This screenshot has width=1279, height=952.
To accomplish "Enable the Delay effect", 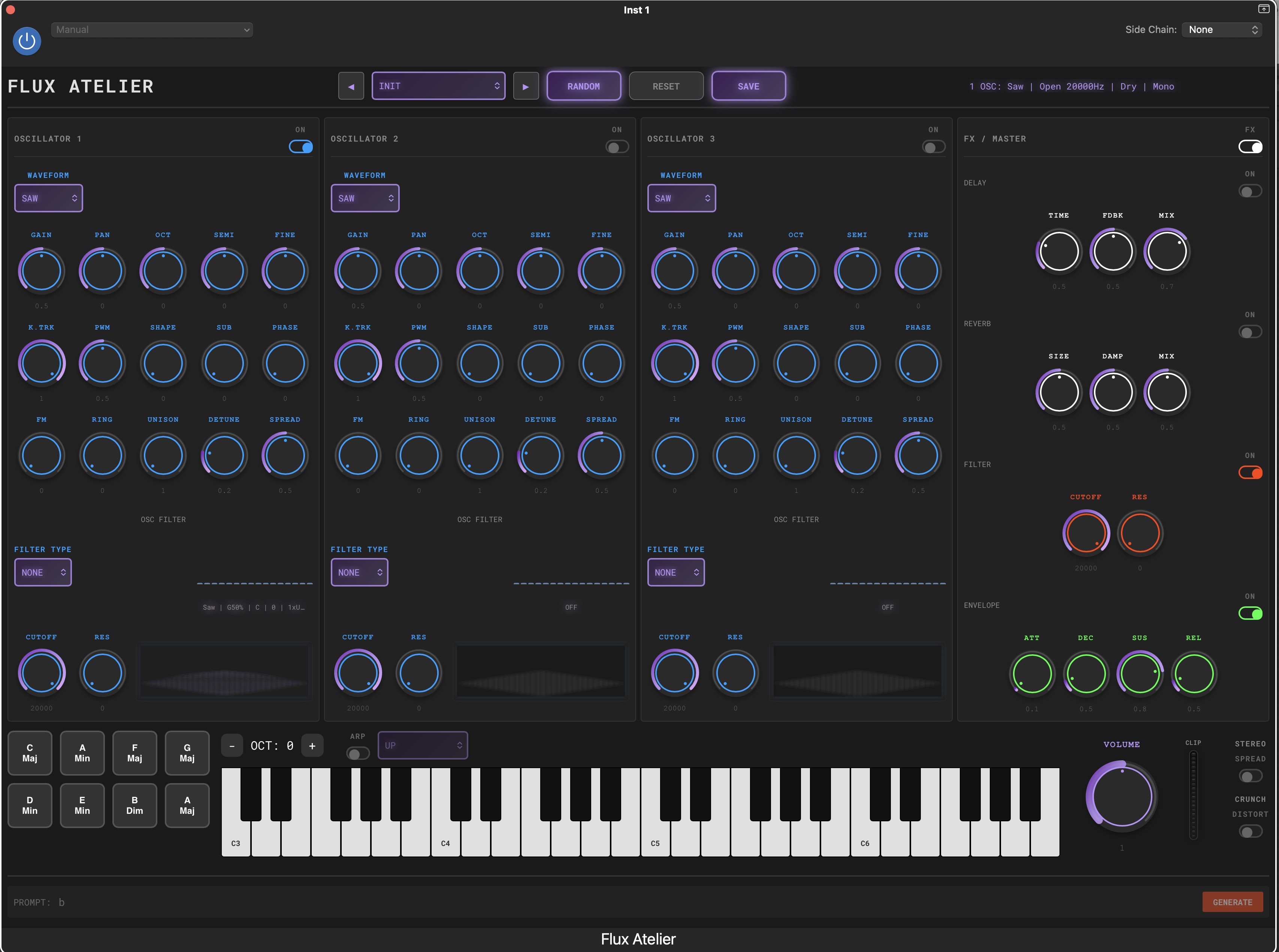I will pyautogui.click(x=1250, y=191).
